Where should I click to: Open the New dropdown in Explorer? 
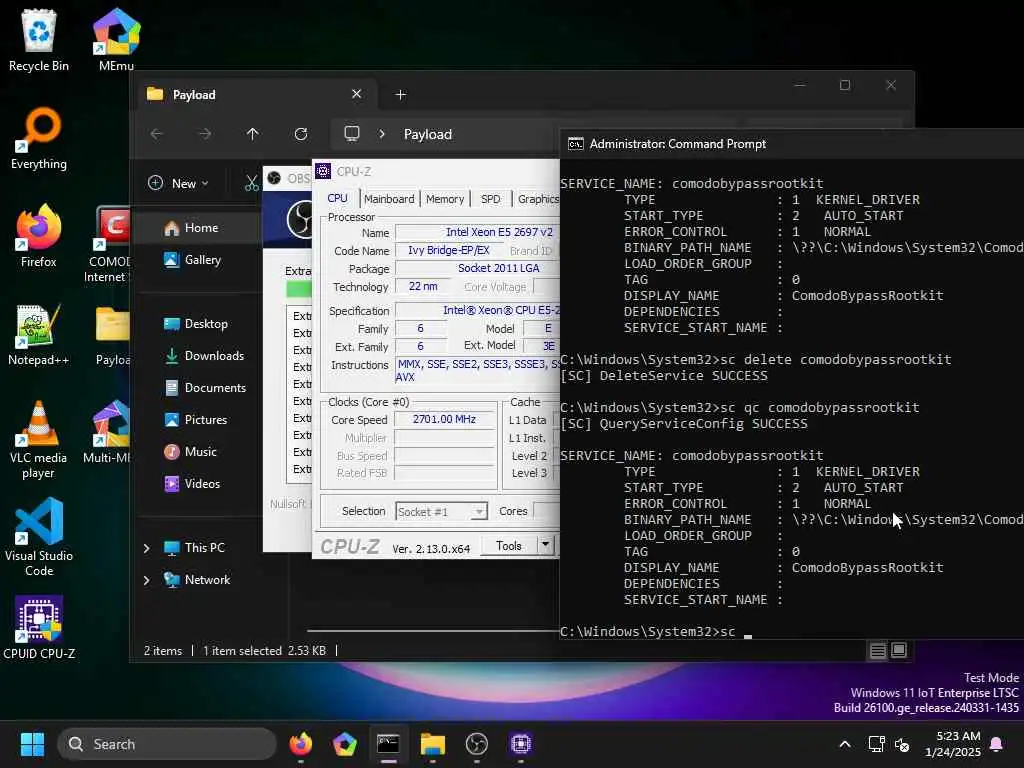coord(178,184)
